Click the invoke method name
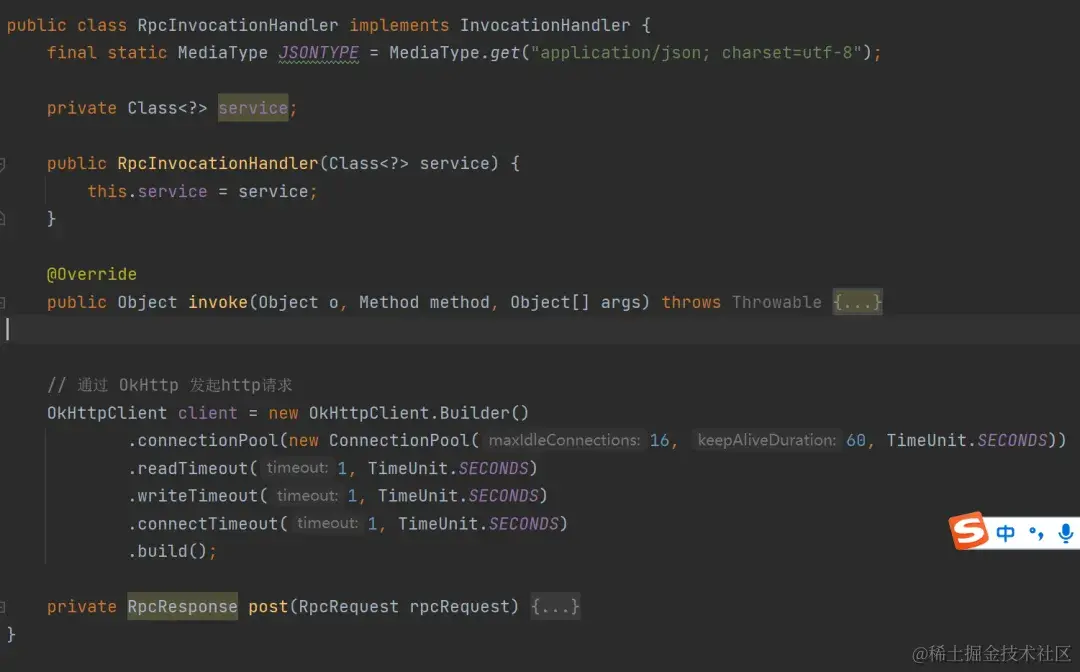Image resolution: width=1080 pixels, height=672 pixels. [x=218, y=302]
